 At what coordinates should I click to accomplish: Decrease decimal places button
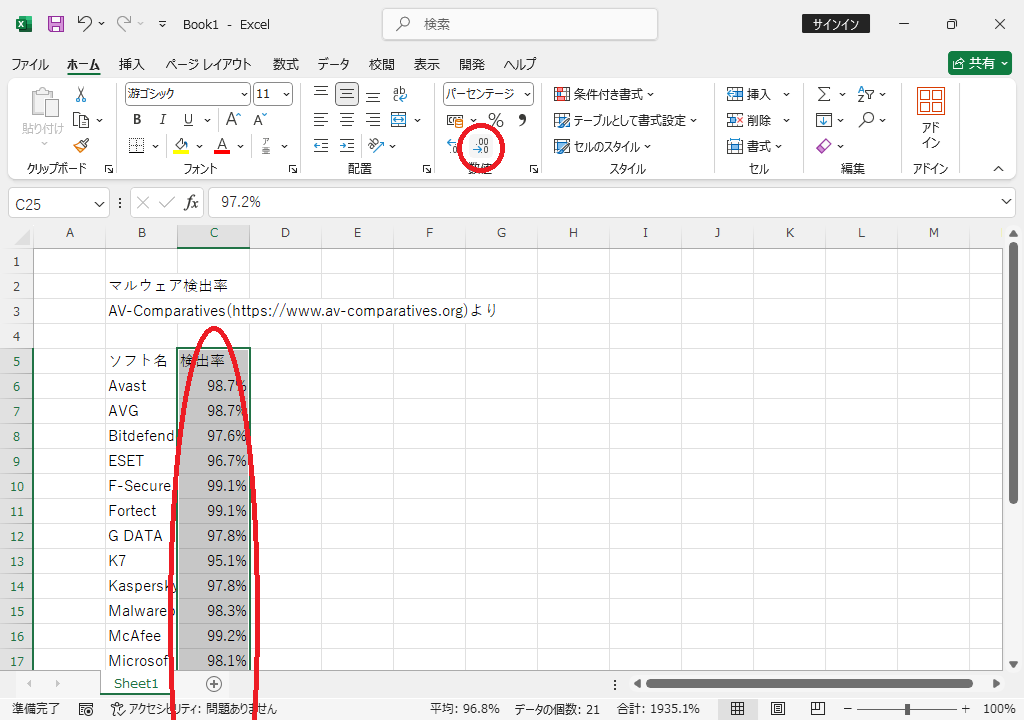coord(481,146)
